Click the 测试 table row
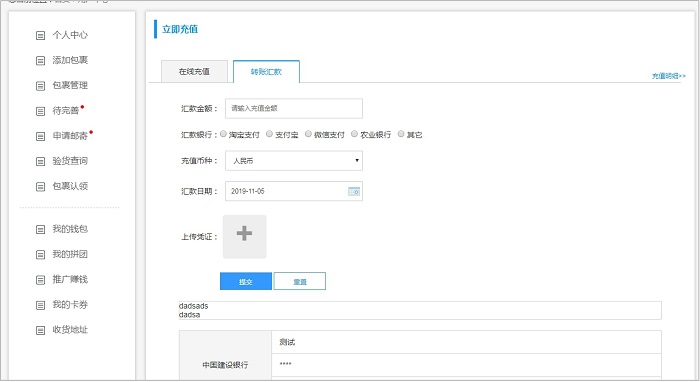Viewport: 700px width, 382px height. [466, 342]
